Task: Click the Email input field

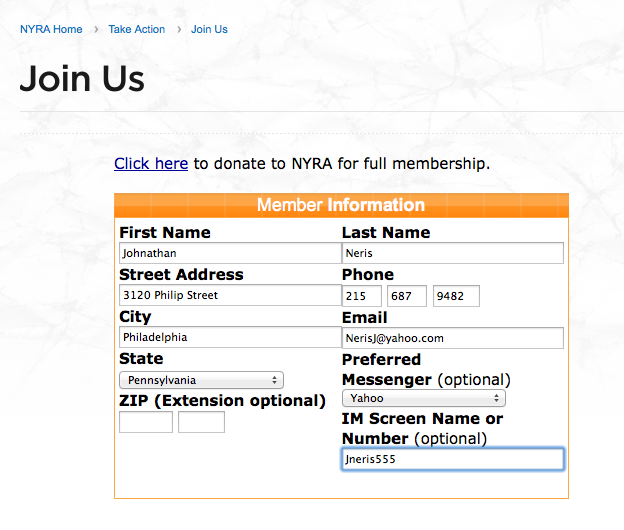Action: [x=453, y=338]
